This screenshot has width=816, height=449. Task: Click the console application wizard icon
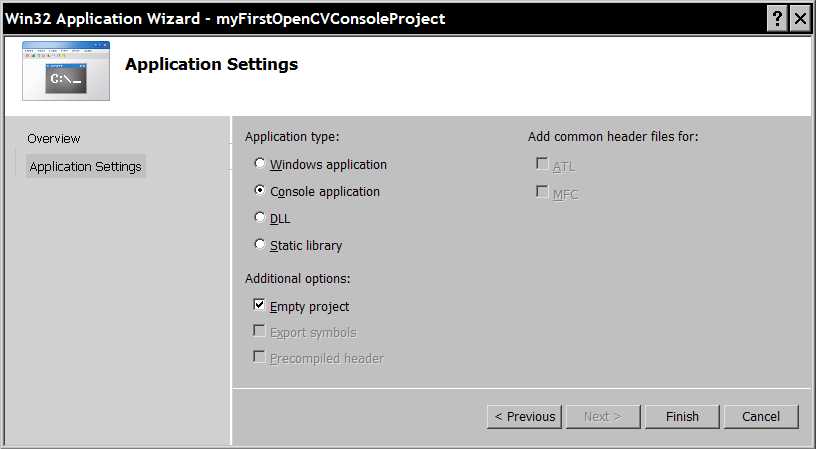tap(66, 71)
